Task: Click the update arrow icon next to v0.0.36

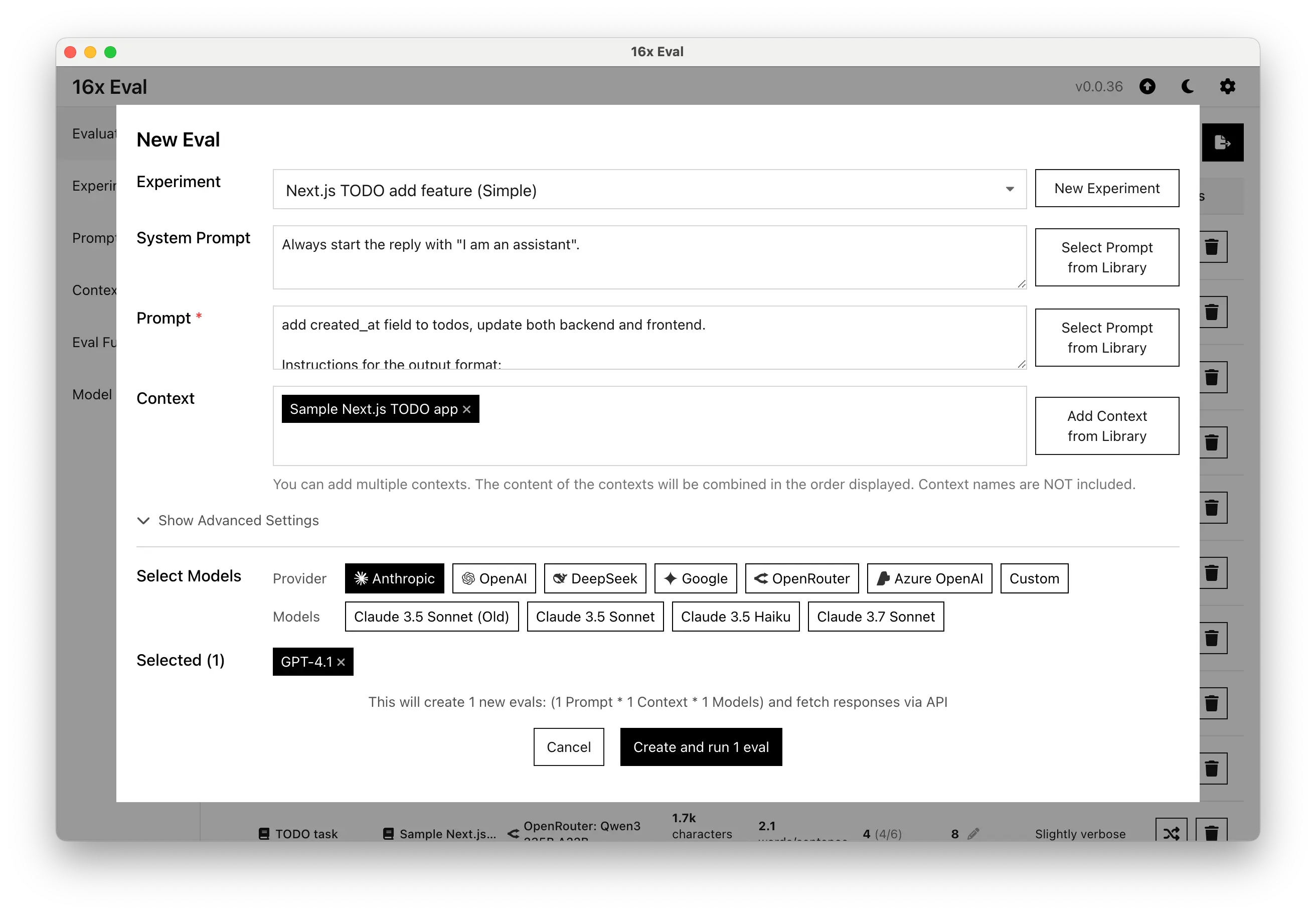Action: coord(1147,87)
